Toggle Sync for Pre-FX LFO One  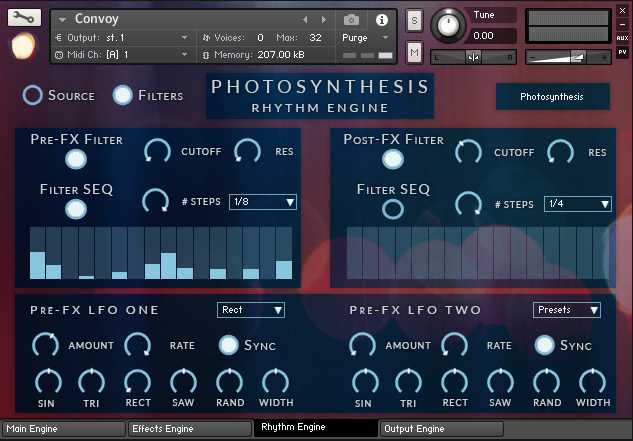tap(230, 345)
